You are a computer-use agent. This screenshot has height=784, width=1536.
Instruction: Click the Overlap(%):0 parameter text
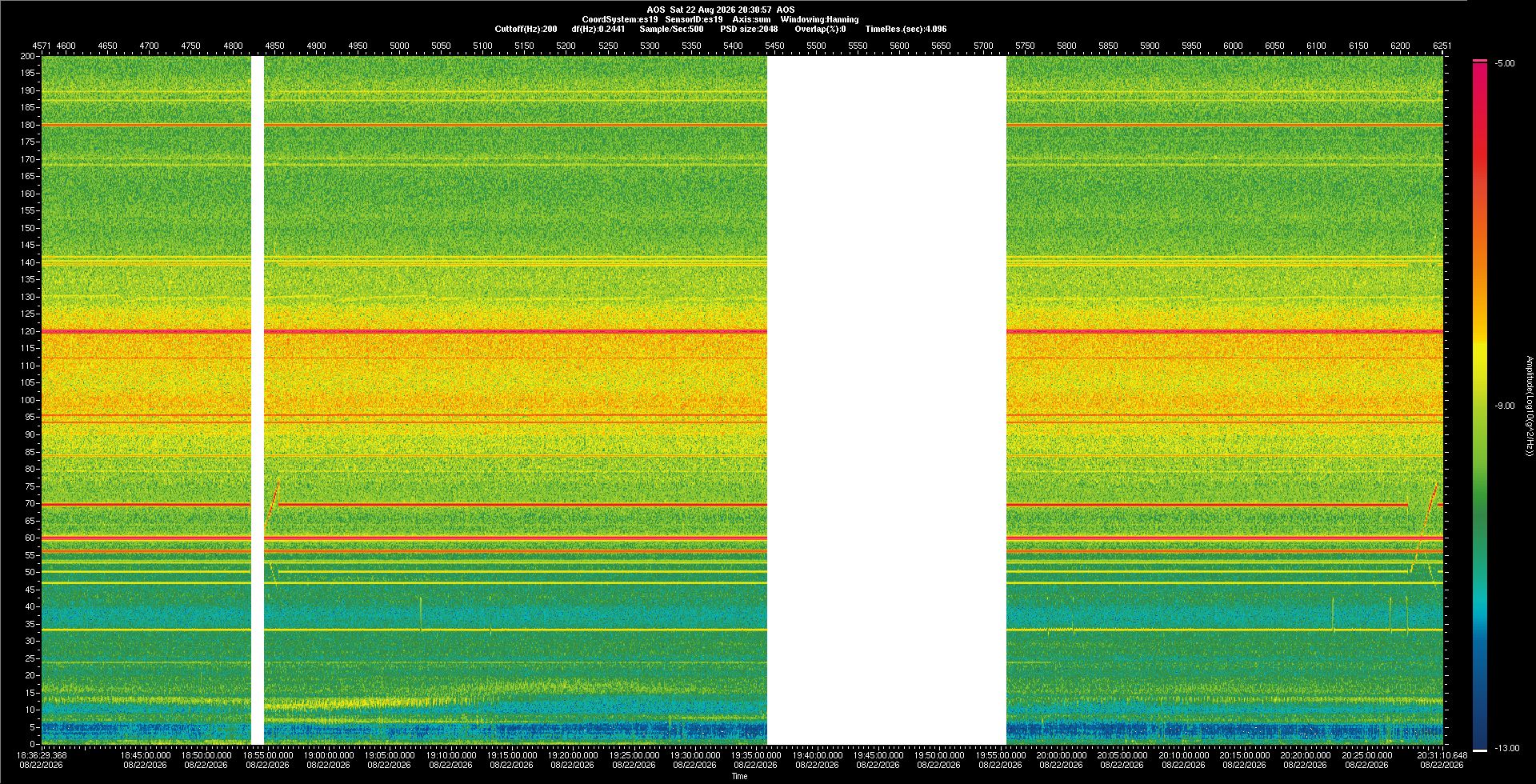point(820,29)
